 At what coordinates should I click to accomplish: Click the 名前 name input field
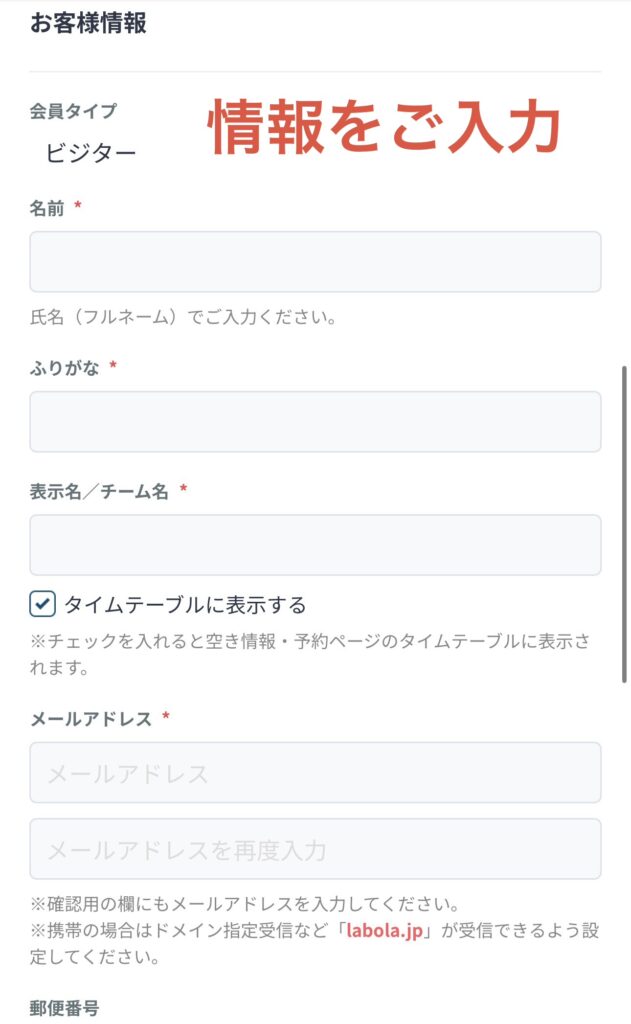point(315,262)
